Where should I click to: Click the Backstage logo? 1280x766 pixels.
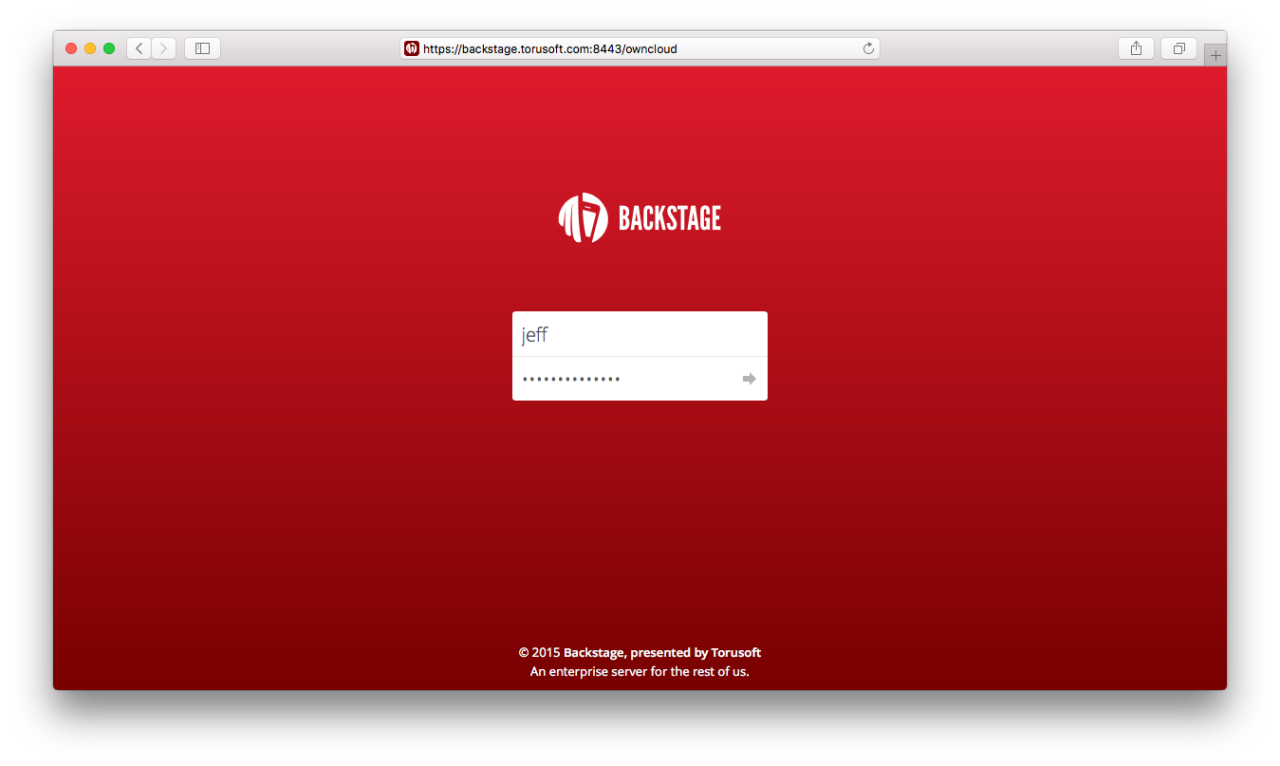[x=640, y=218]
